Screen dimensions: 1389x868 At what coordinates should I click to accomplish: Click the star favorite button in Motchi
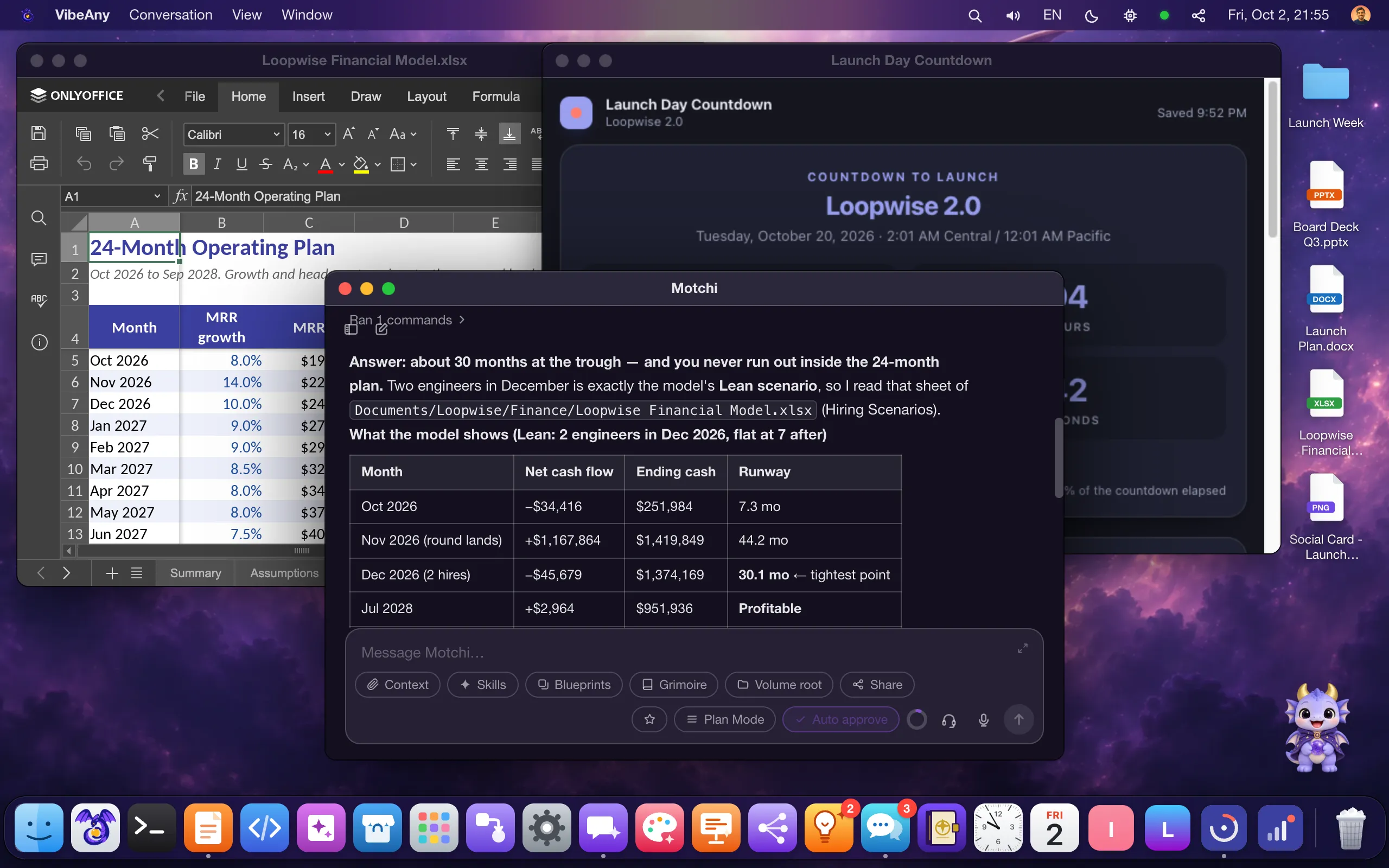(649, 719)
